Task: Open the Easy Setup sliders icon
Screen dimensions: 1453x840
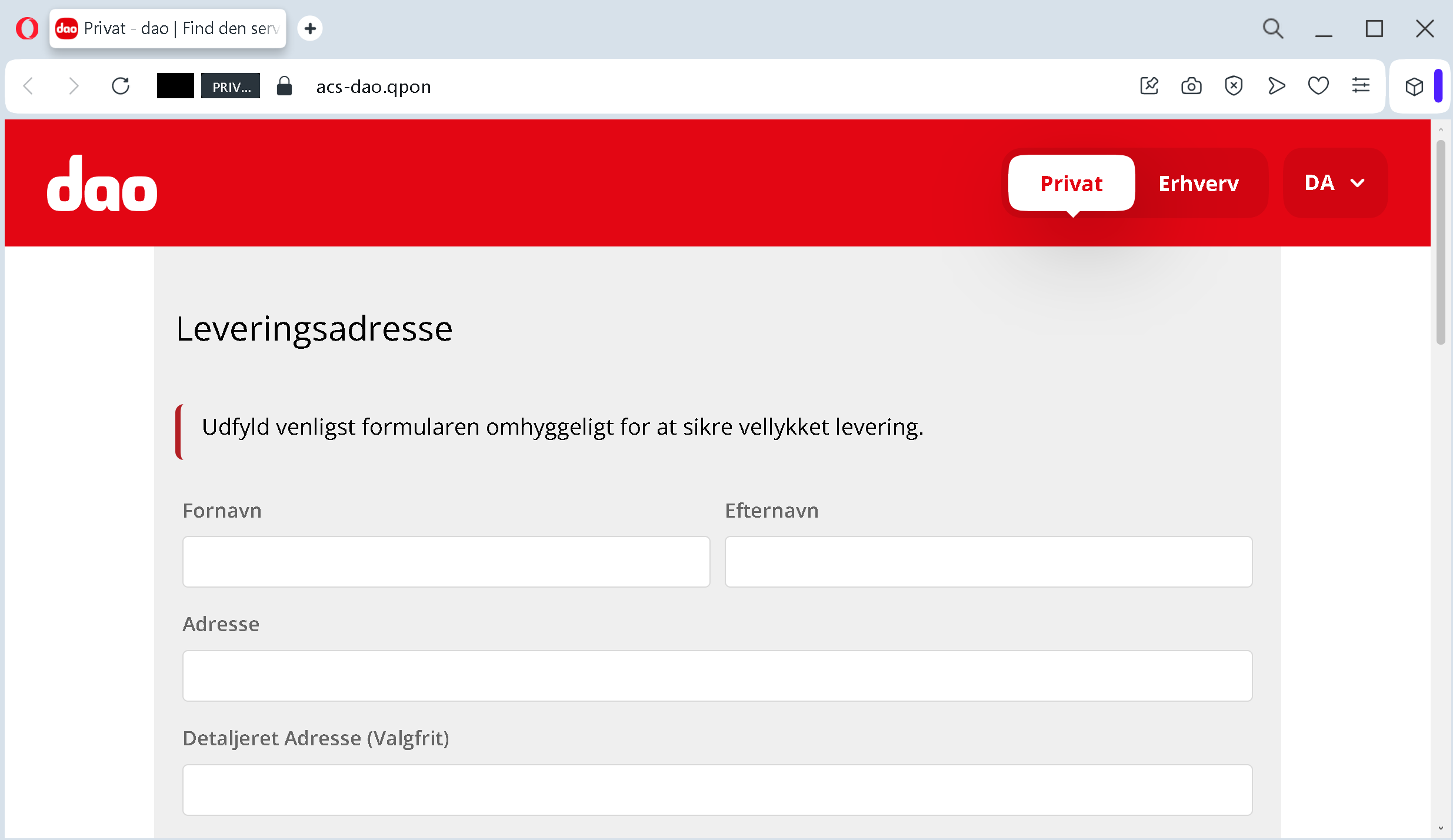Action: point(1361,86)
